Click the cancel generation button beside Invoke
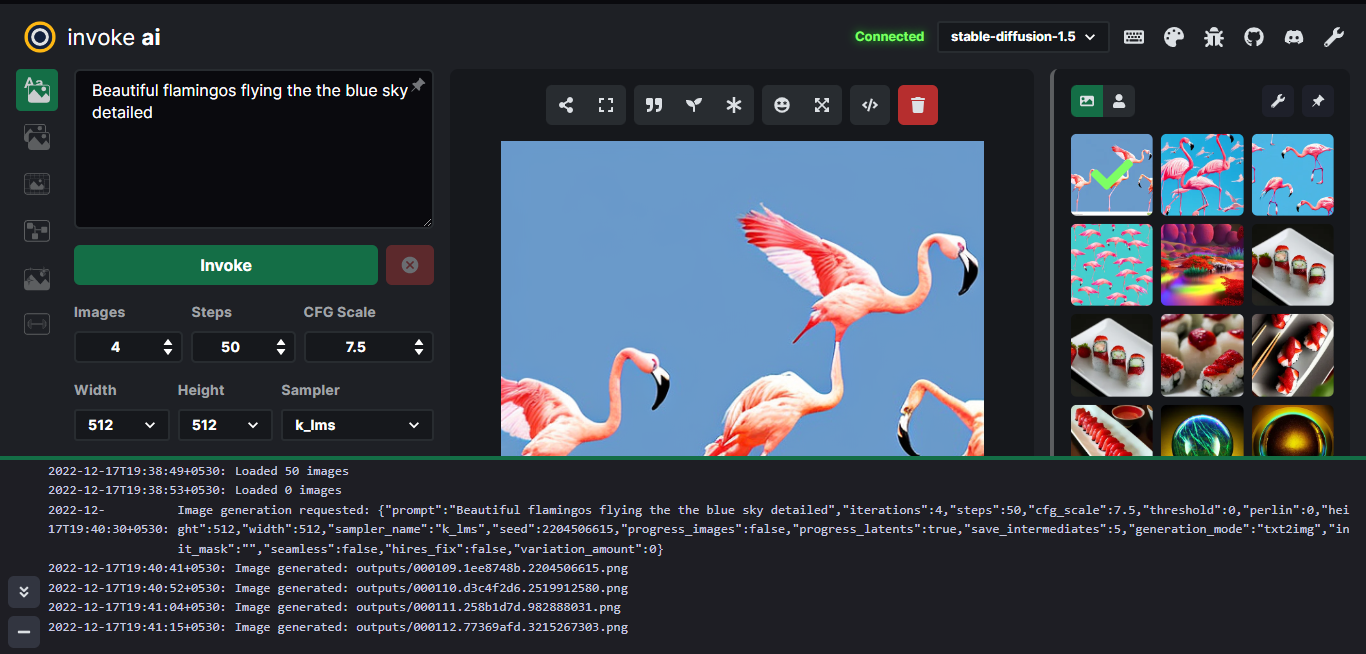Viewport: 1366px width, 654px height. click(x=410, y=265)
